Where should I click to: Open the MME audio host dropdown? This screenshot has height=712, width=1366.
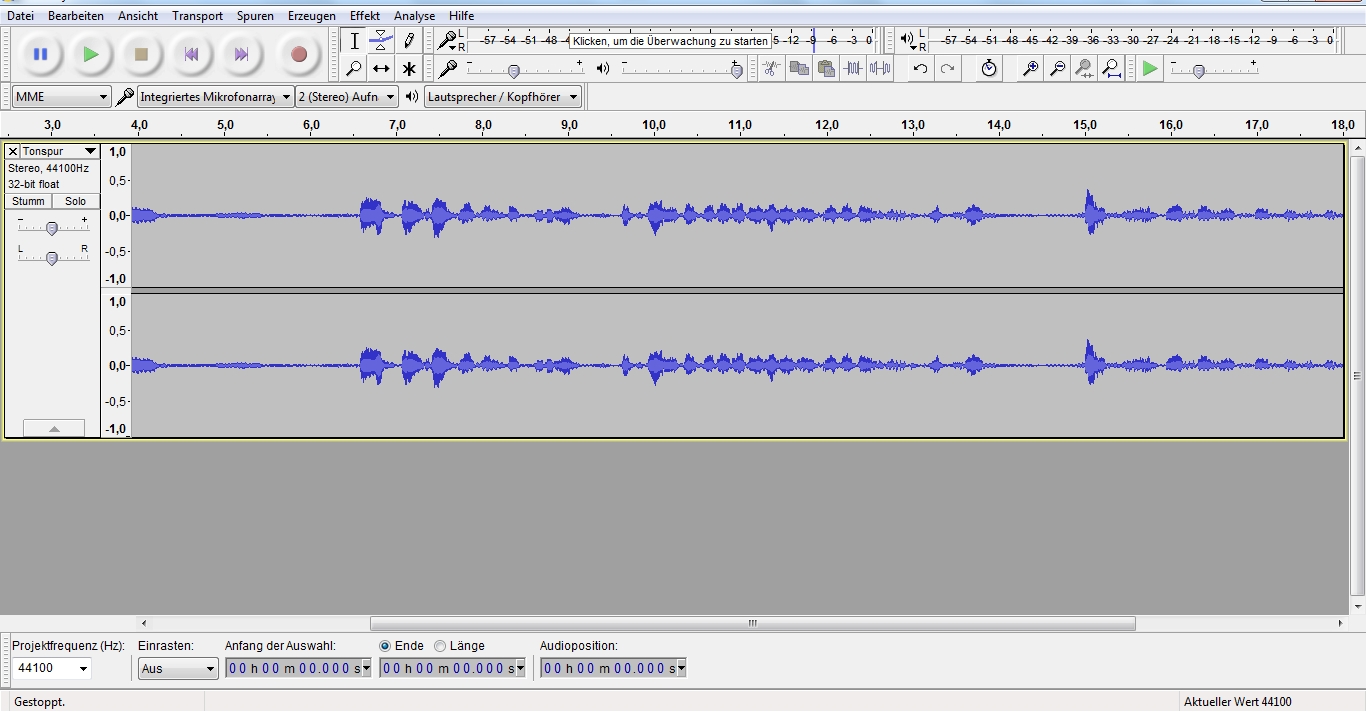(61, 97)
